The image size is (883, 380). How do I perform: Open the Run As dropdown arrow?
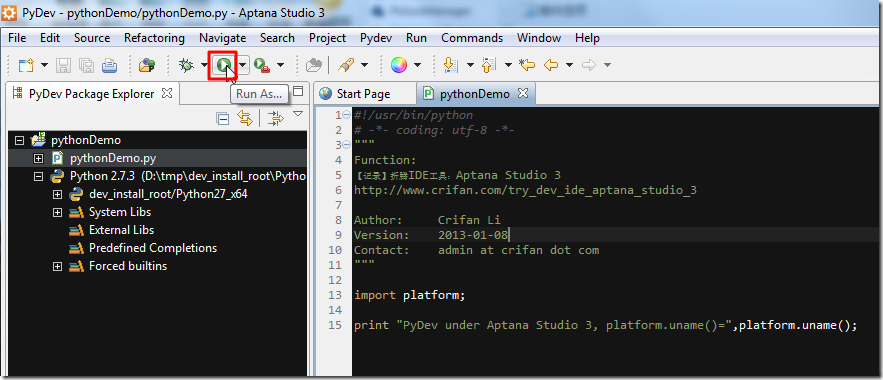click(243, 65)
